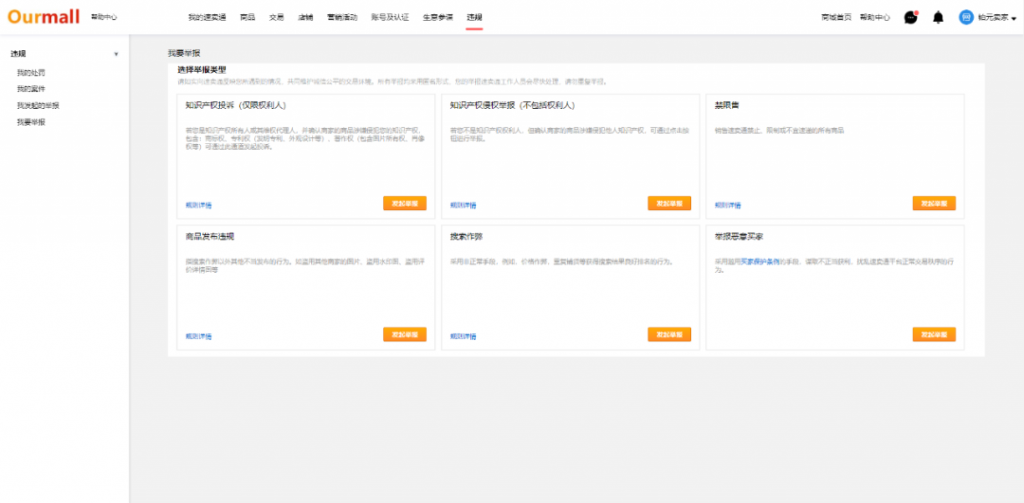The height and width of the screenshot is (503, 1024).
Task: Open the chat messages bubble icon
Action: click(x=910, y=17)
